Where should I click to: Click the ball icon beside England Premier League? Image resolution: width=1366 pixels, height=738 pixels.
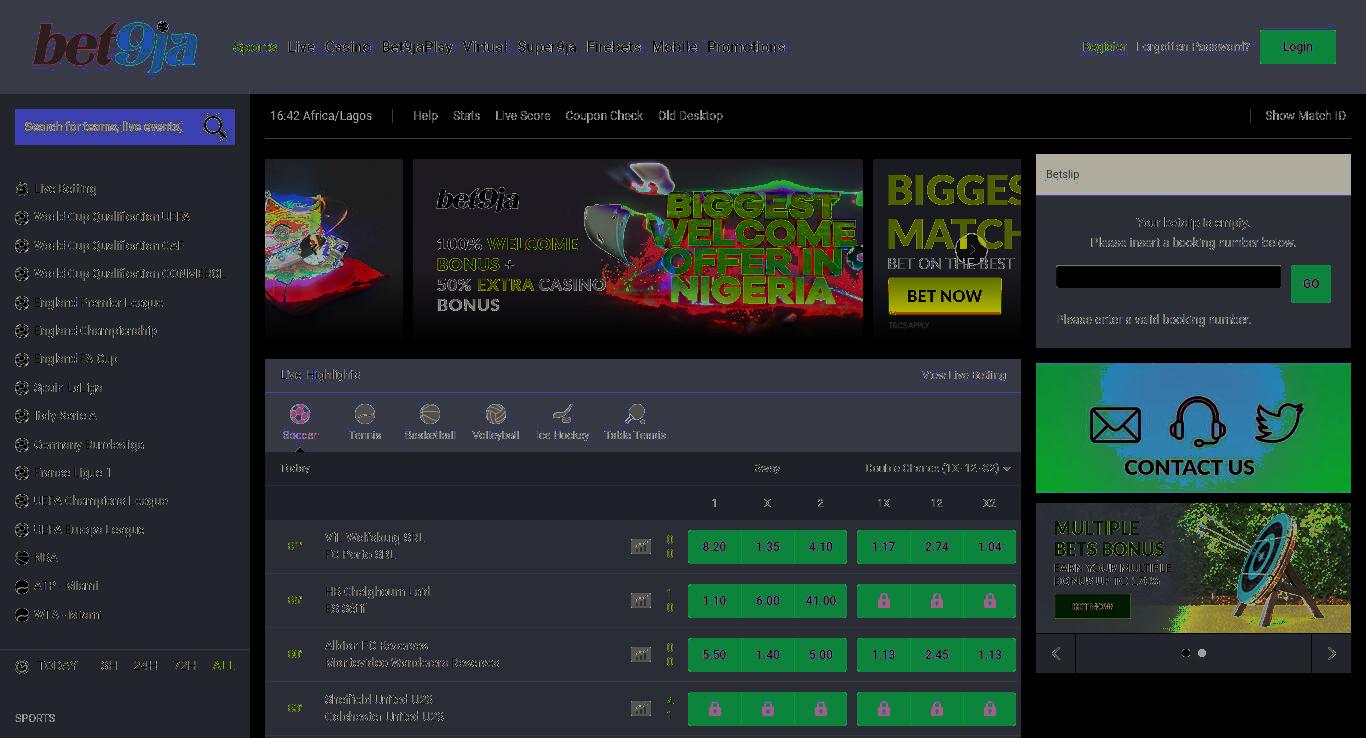22,302
